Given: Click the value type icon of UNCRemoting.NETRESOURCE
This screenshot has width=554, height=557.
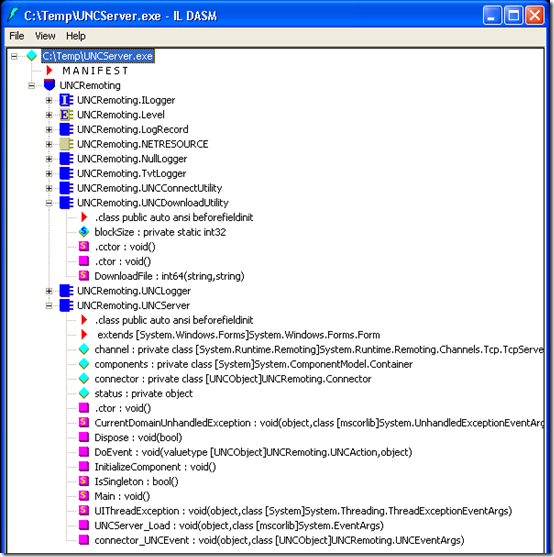Looking at the screenshot, I should point(66,144).
